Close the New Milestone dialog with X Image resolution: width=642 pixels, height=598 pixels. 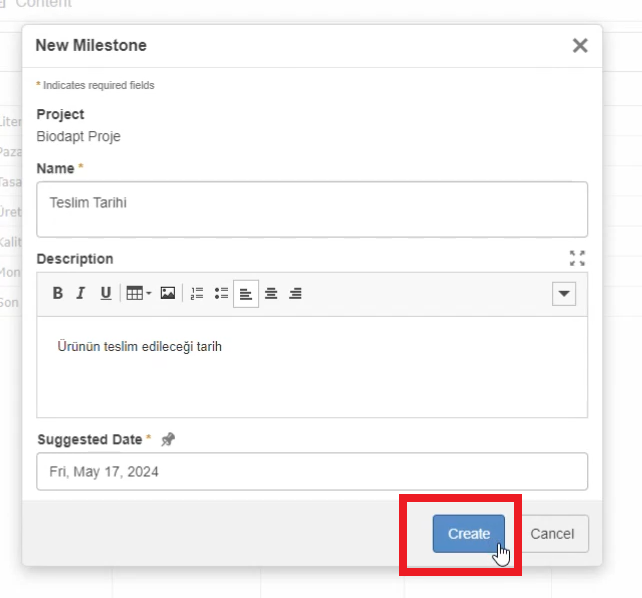click(579, 45)
